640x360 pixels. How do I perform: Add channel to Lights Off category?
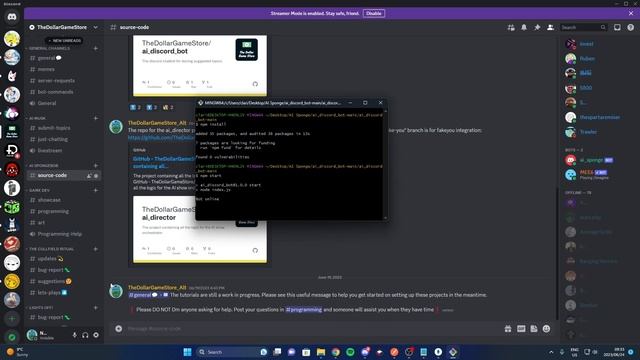[96, 307]
